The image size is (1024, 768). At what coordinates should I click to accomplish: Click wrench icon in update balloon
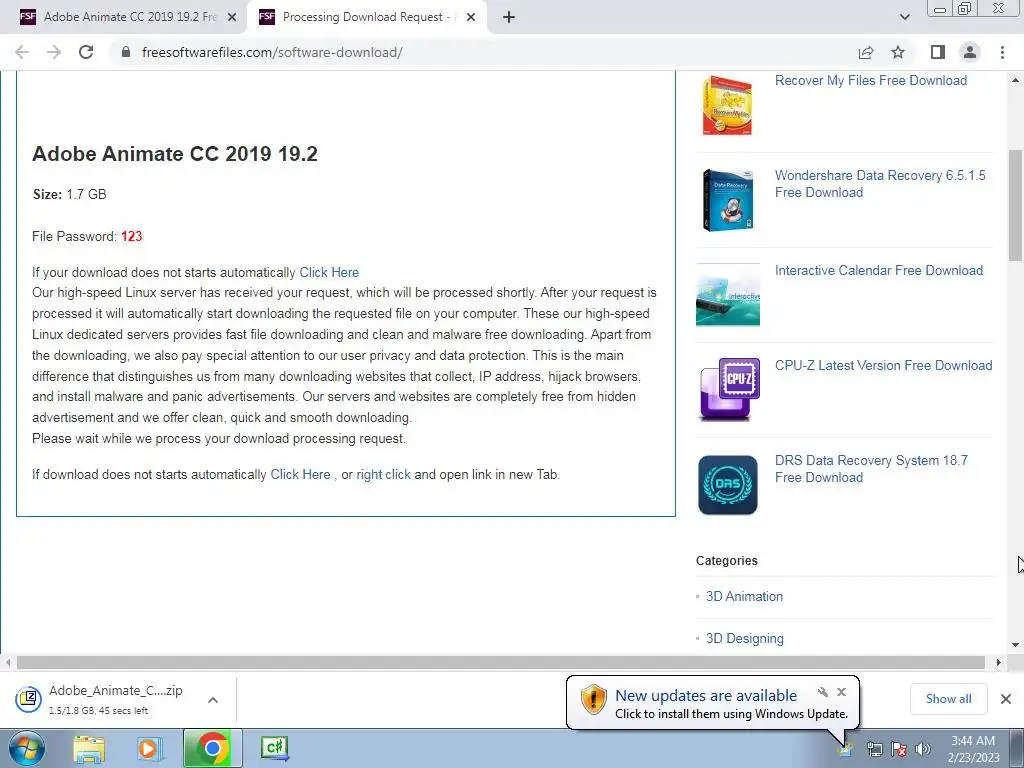(823, 692)
